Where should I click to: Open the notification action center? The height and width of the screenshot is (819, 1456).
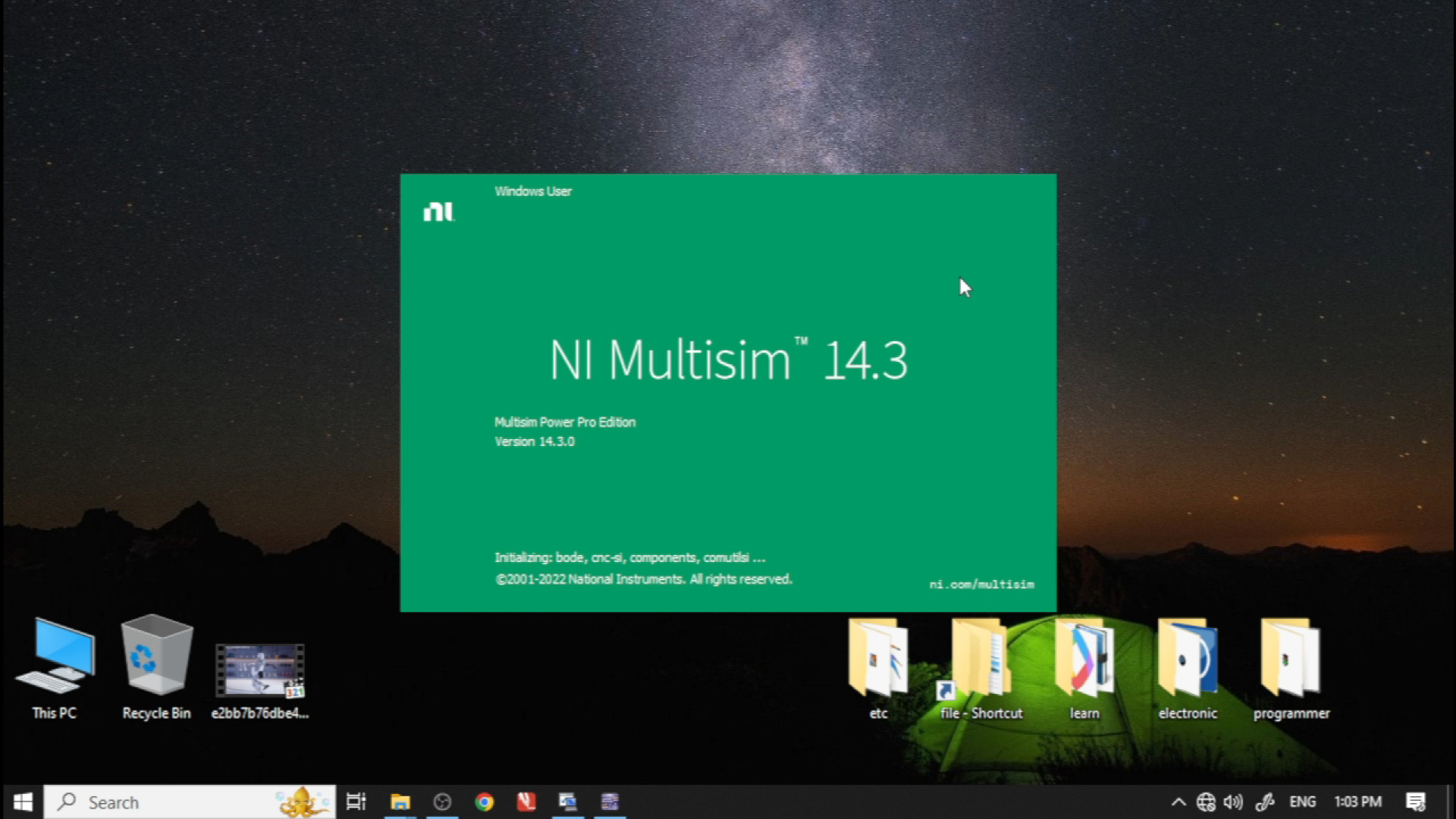pos(1415,802)
